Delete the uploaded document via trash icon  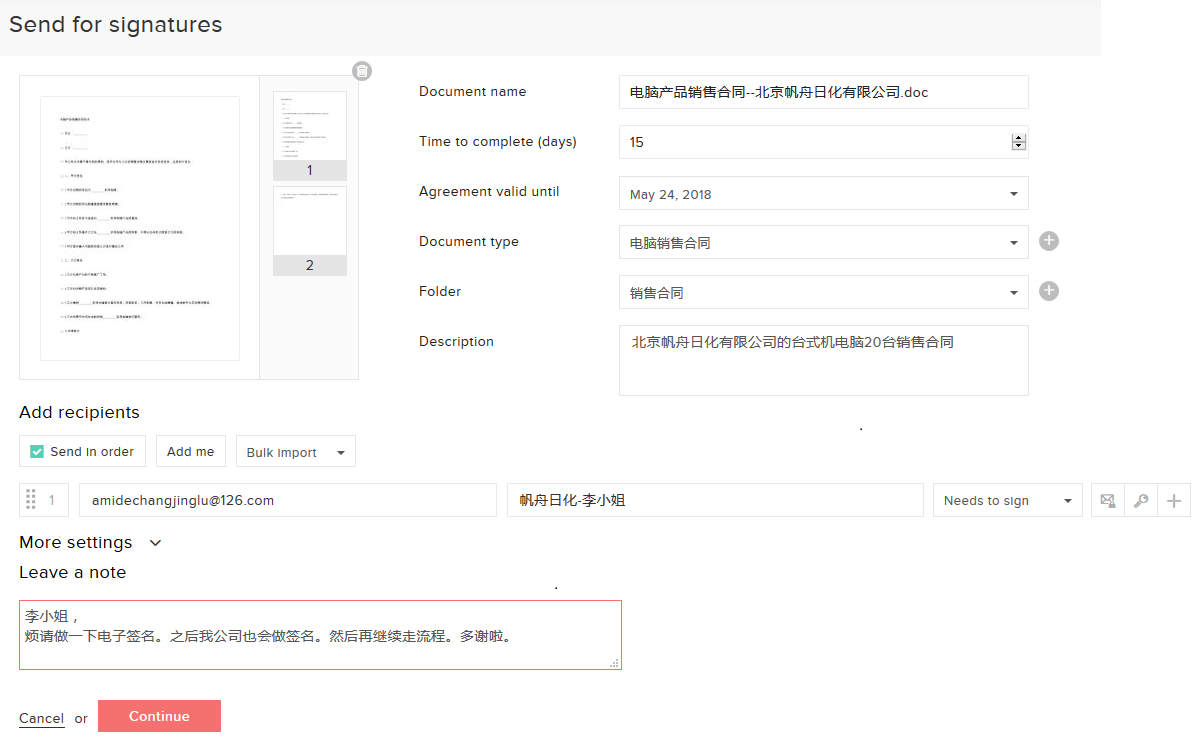361,70
